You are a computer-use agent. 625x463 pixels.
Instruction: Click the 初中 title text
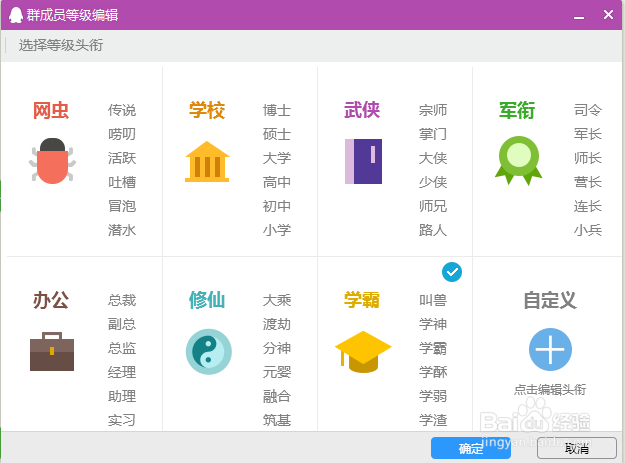coord(277,206)
